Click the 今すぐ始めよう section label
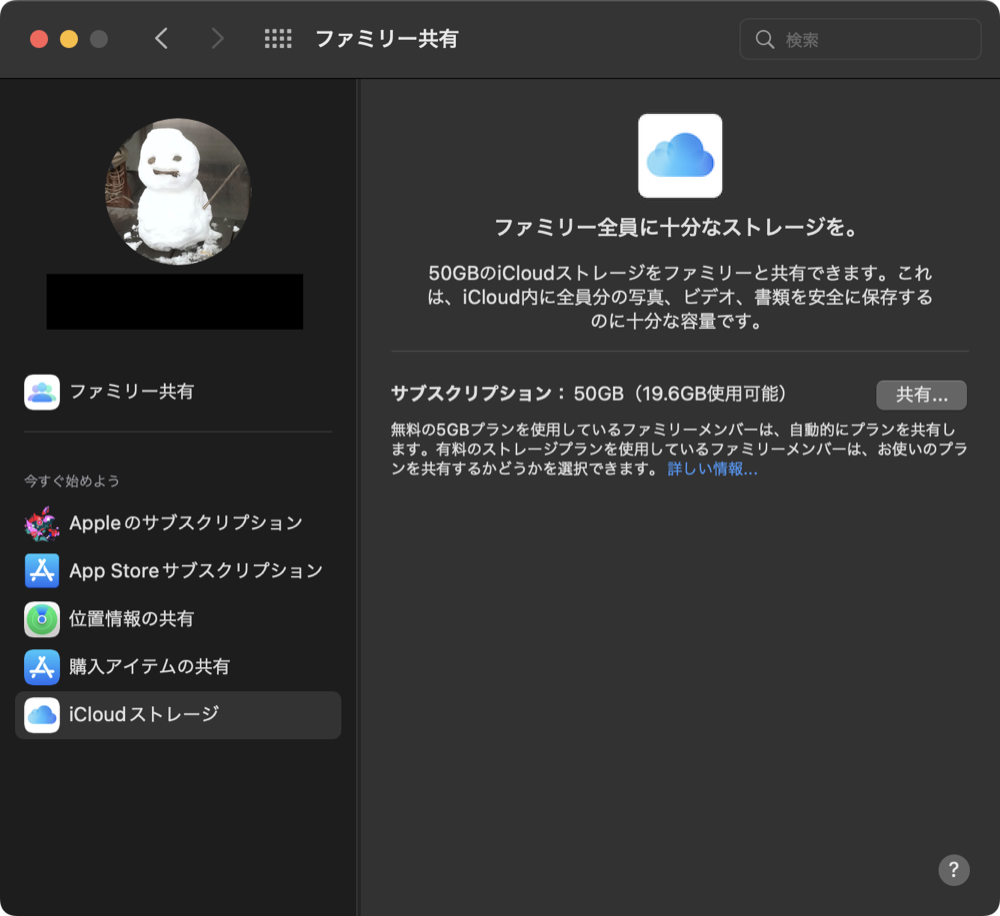 (x=71, y=480)
